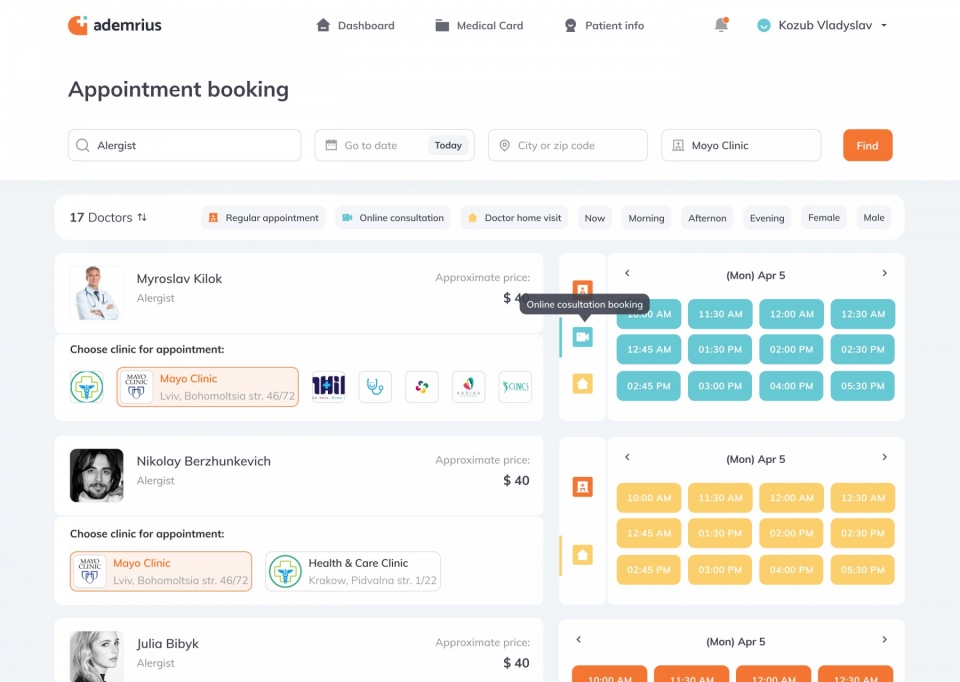Click the sort icon beside 17 Doctors
Image resolution: width=960 pixels, height=682 pixels.
tap(142, 217)
